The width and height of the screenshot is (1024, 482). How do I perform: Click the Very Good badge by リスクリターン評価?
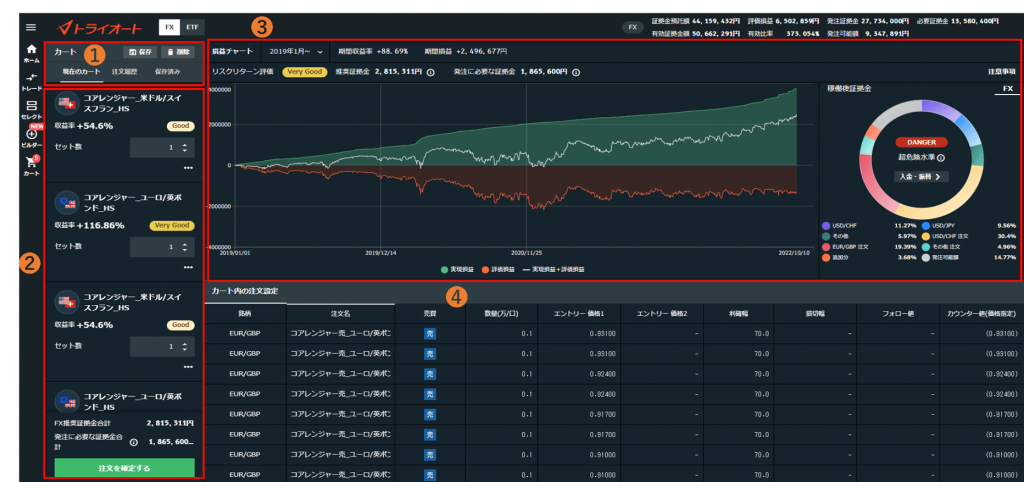click(305, 72)
